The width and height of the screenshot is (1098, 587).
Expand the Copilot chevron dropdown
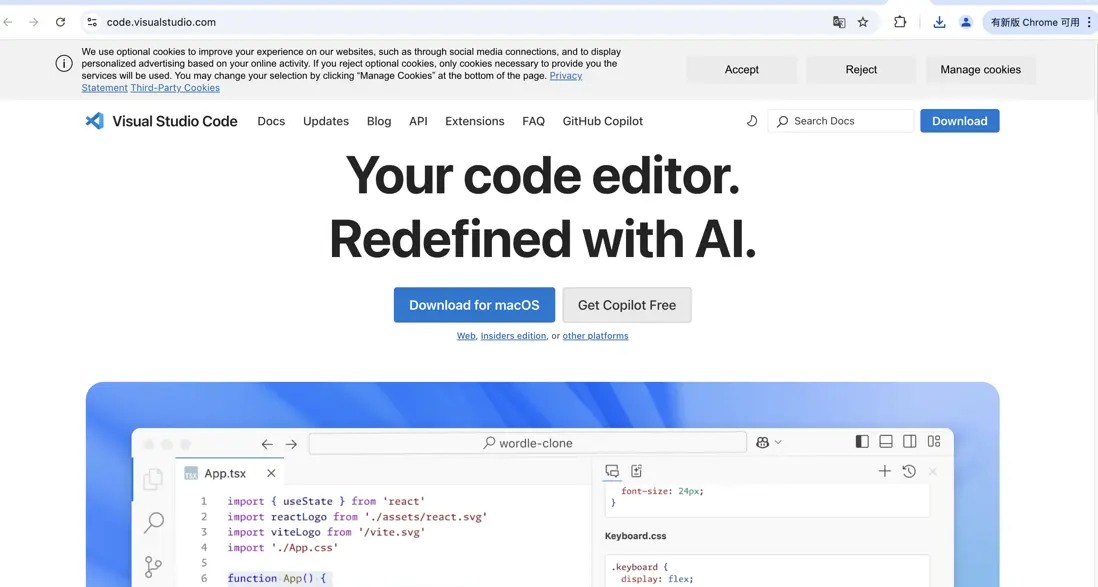[x=778, y=442]
